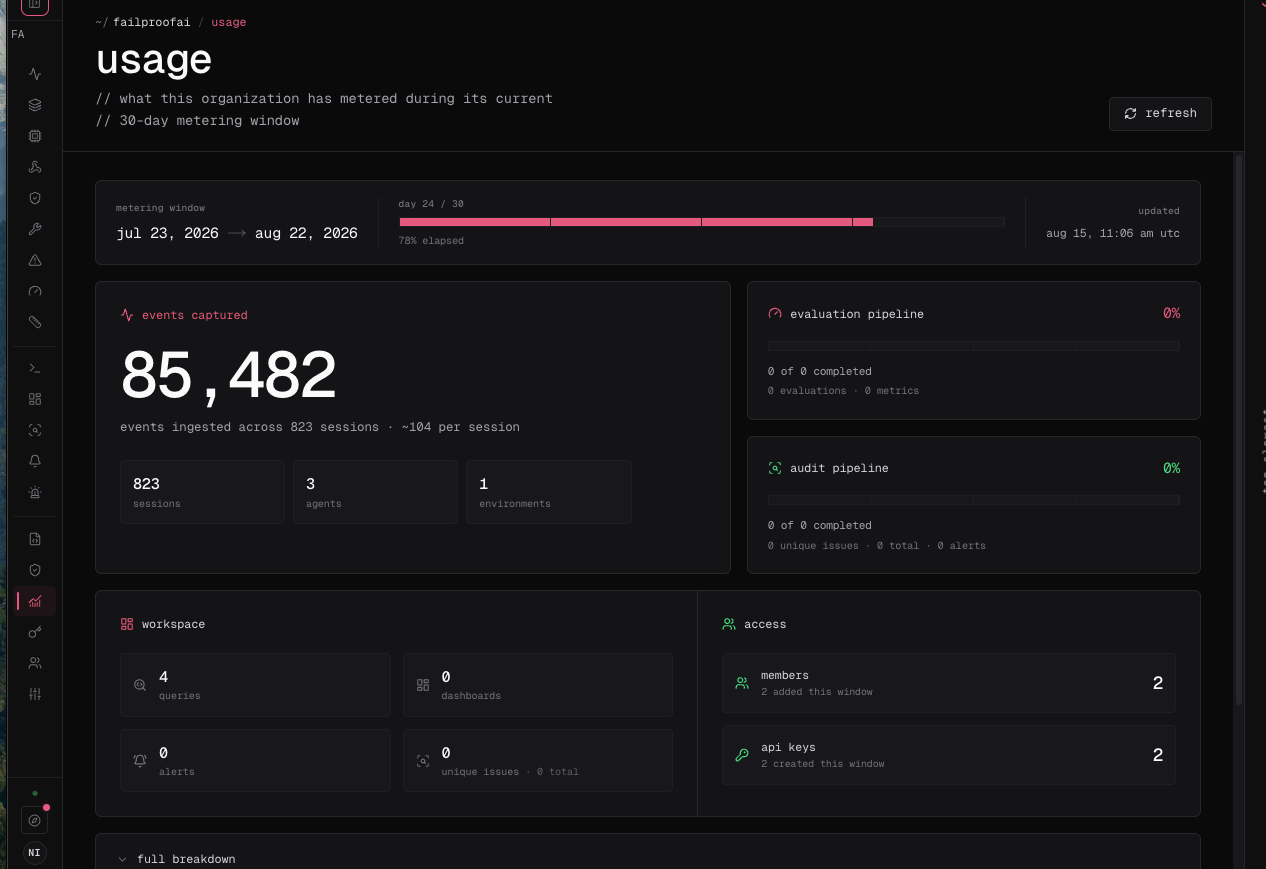
Task: Click the scan icon beside audit pipeline heading
Action: tap(775, 468)
